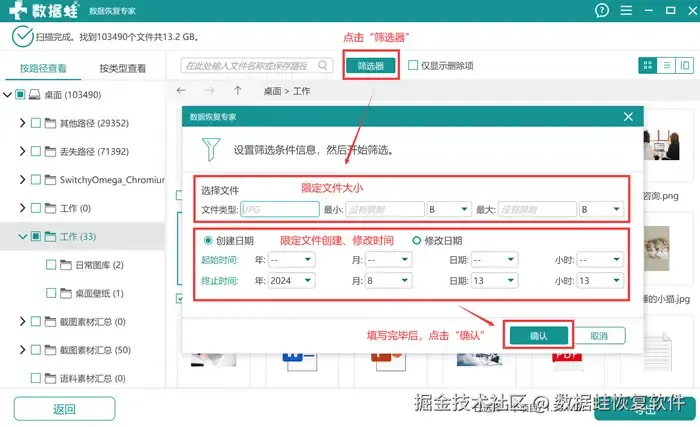The width and height of the screenshot is (700, 427).
Task: Switch to thumbnail grid view
Action: tap(647, 66)
